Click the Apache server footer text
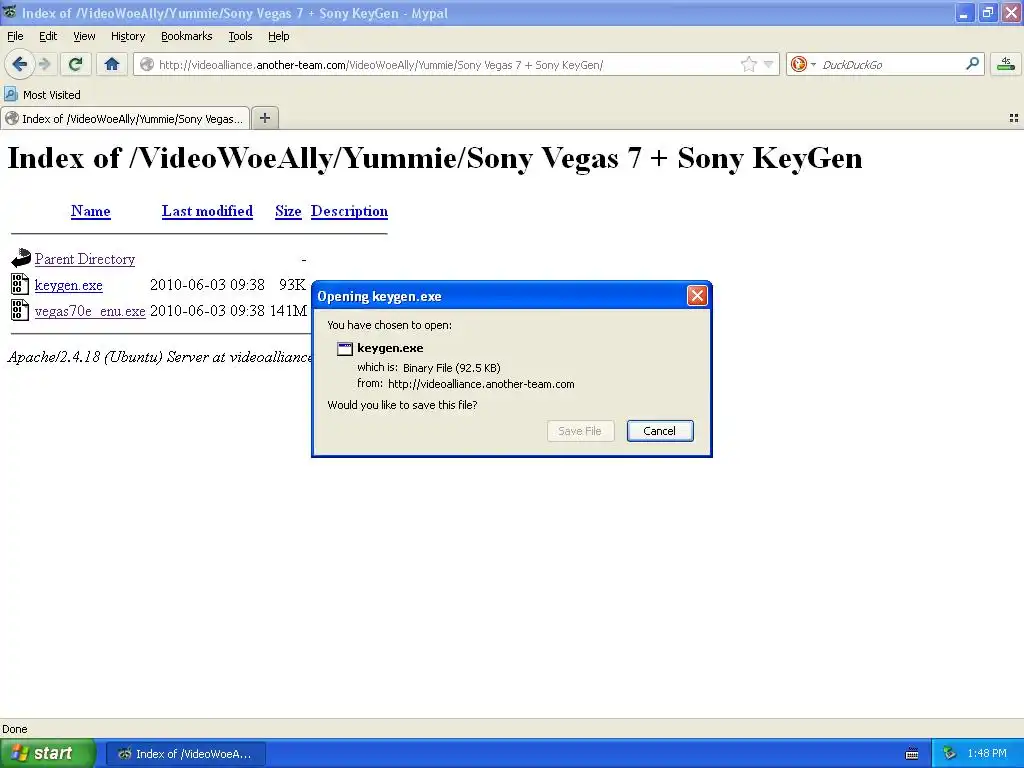This screenshot has width=1024, height=768. [x=160, y=357]
